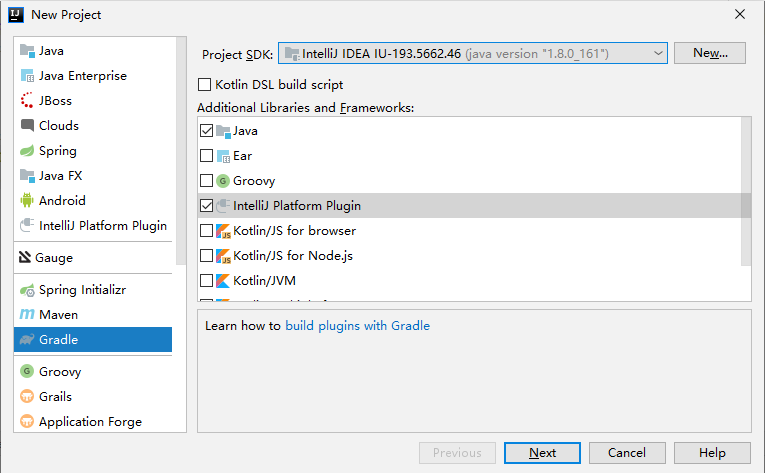The width and height of the screenshot is (765, 473).
Task: Close the New Project dialog
Action: [740, 14]
